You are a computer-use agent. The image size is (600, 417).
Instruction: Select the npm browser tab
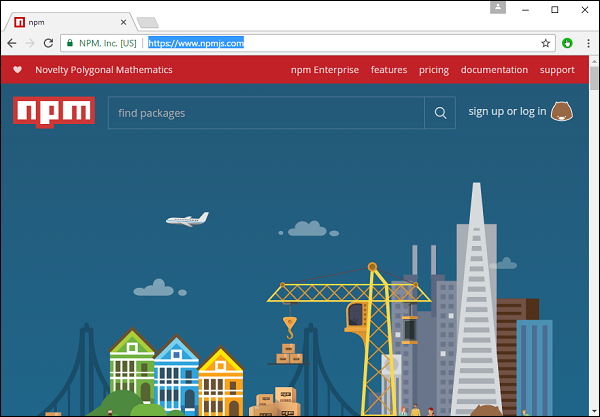pos(70,22)
